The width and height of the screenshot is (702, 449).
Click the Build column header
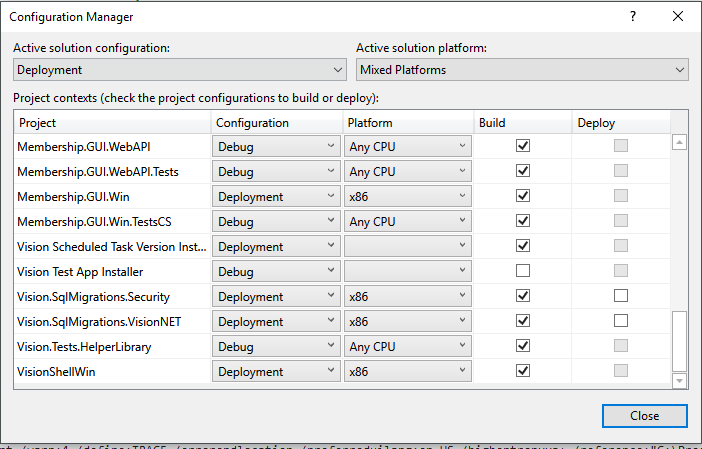(522, 123)
